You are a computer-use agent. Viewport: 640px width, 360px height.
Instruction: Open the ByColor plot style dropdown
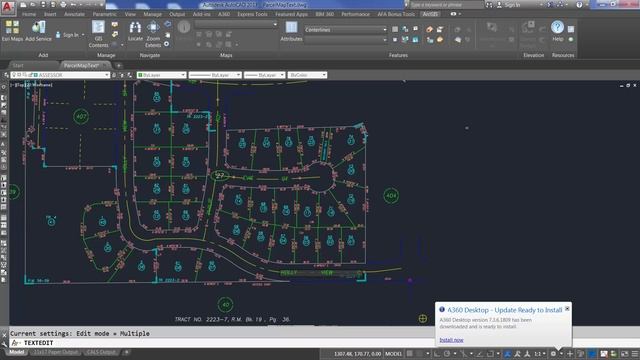[307, 75]
